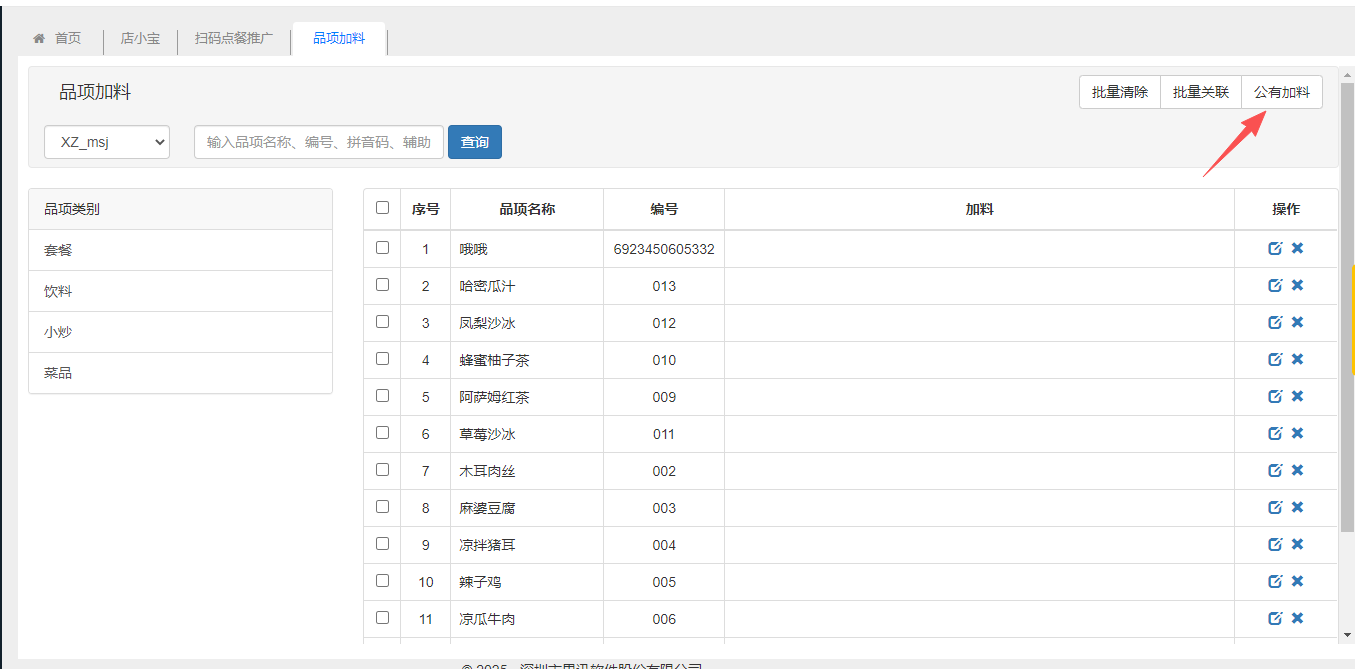Open 公有加料 public toppings

click(1281, 92)
